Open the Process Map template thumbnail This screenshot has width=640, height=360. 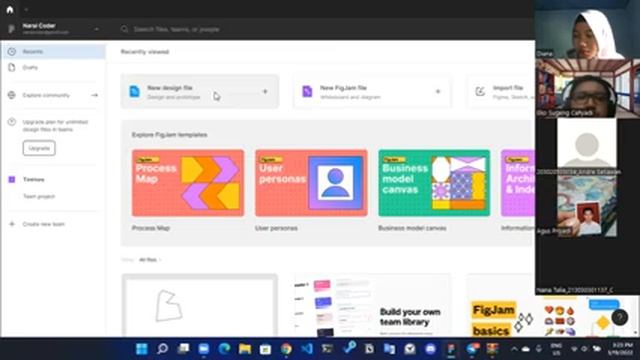click(x=188, y=183)
